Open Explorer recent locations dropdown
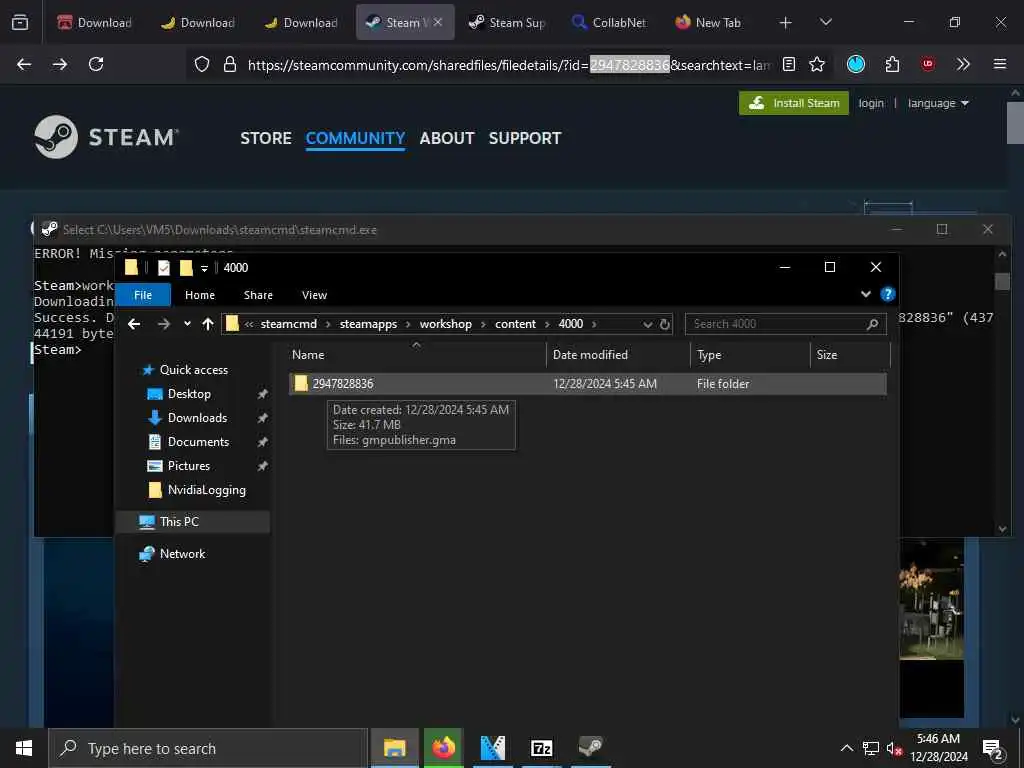This screenshot has width=1024, height=768. click(x=187, y=324)
